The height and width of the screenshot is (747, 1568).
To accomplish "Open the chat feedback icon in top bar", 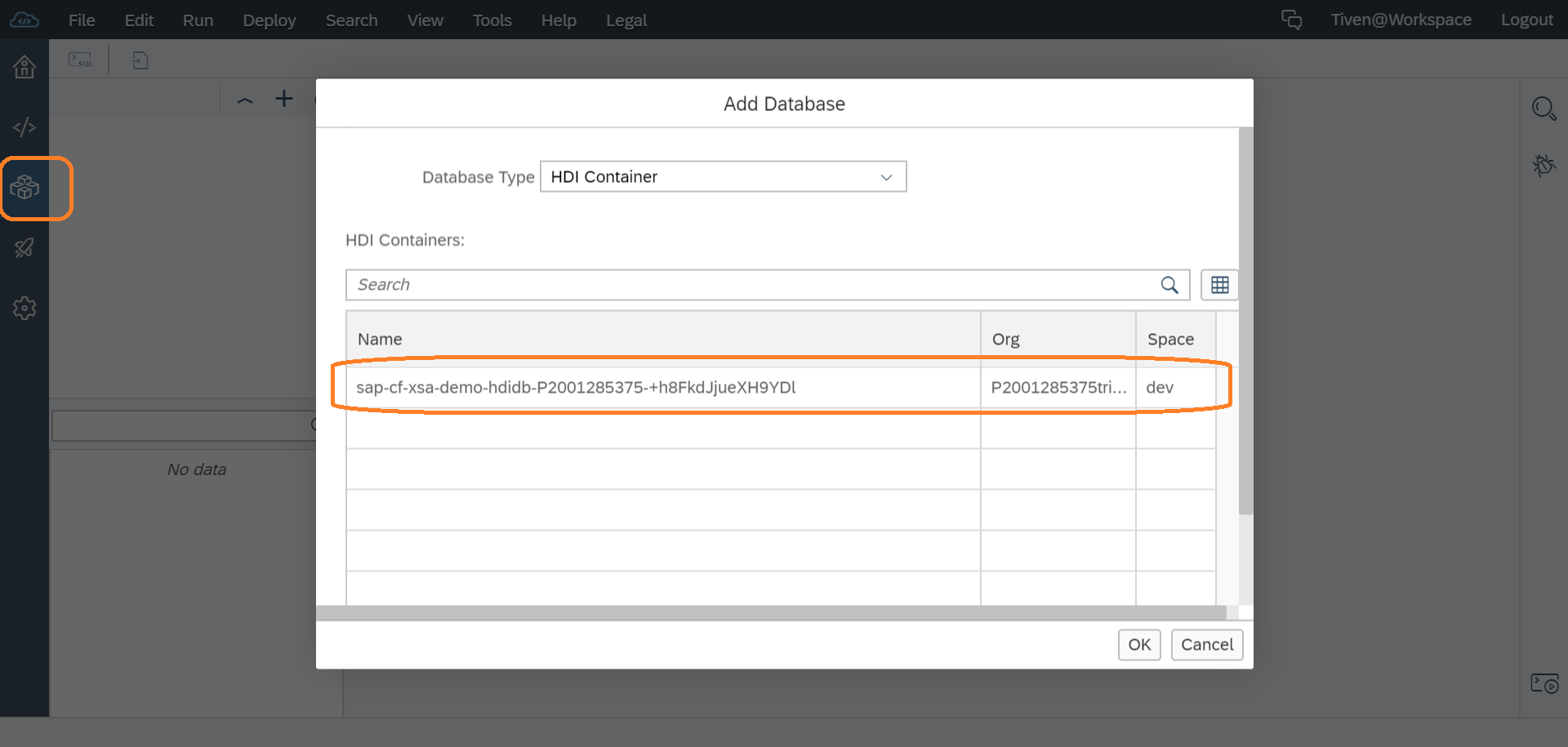I will (1291, 20).
